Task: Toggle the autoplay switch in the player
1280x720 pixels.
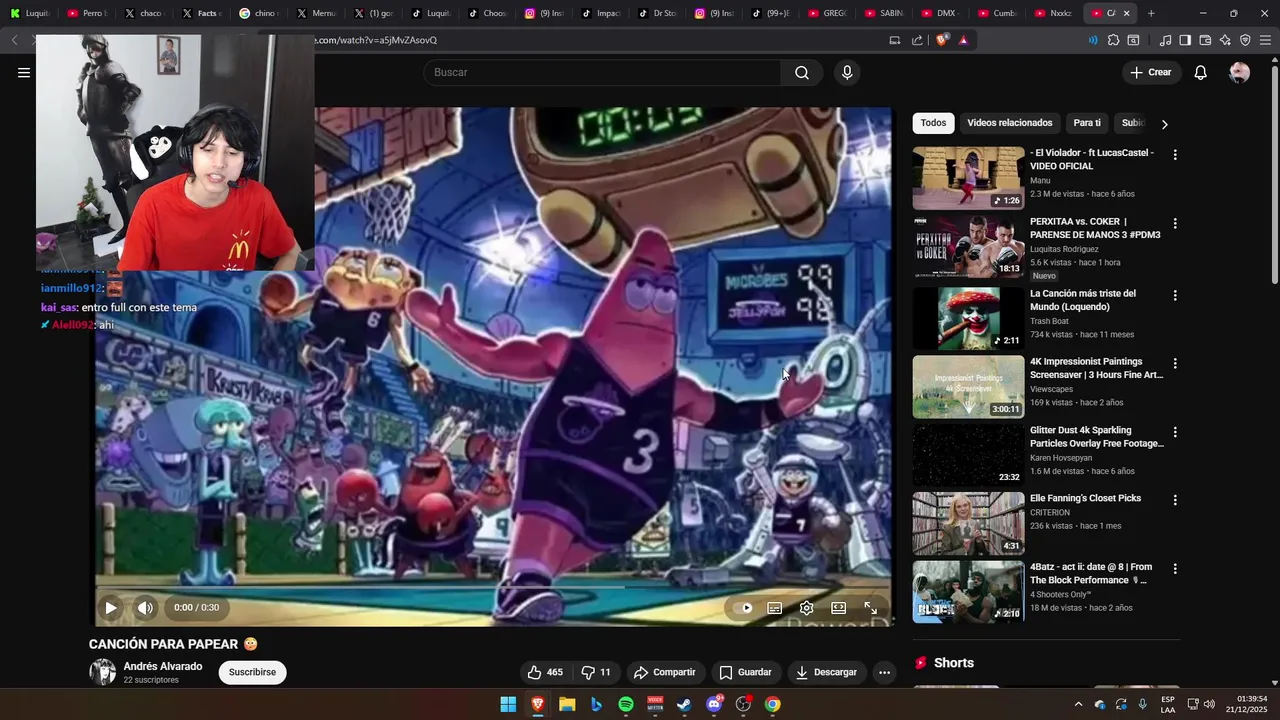Action: (742, 607)
